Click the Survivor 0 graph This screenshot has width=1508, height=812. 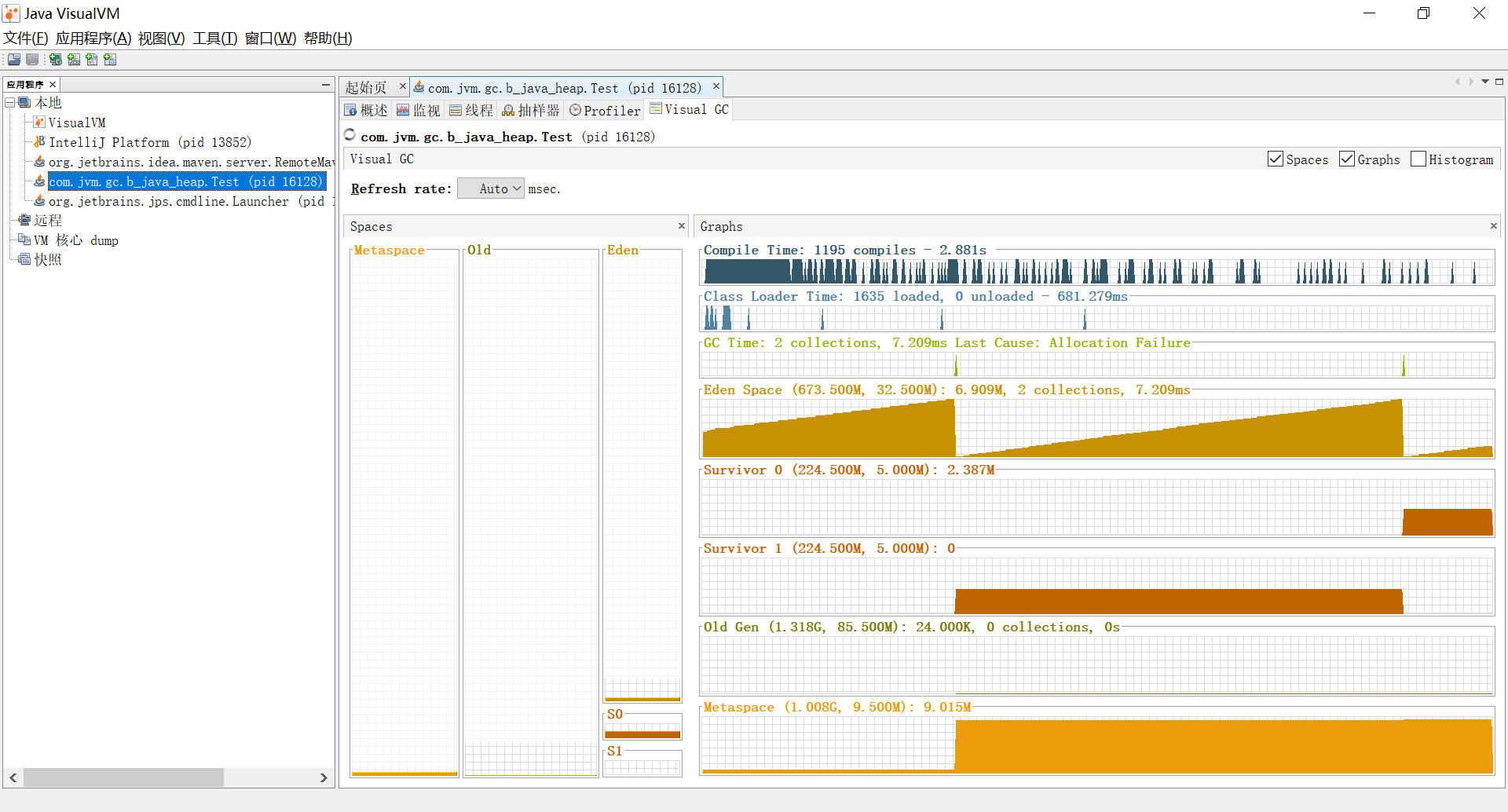(1096, 507)
